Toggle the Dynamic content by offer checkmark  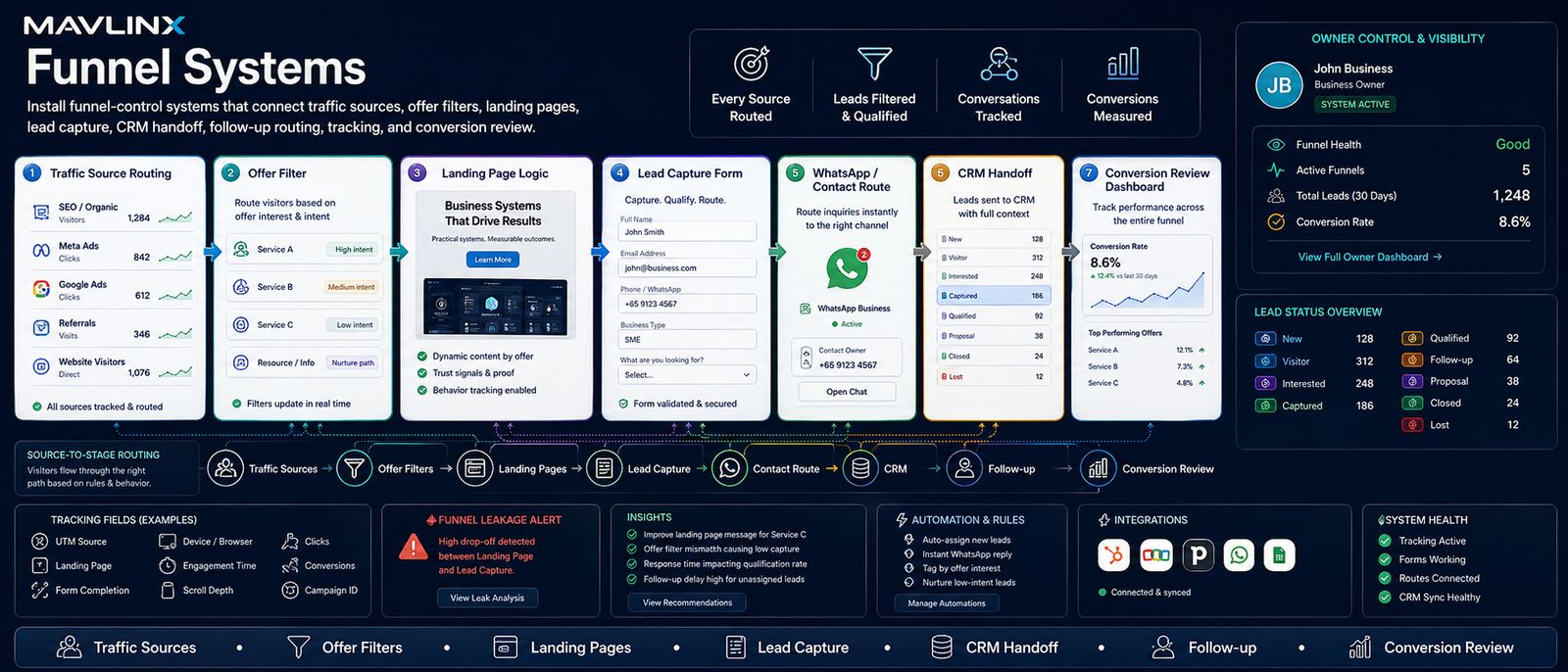[x=422, y=357]
